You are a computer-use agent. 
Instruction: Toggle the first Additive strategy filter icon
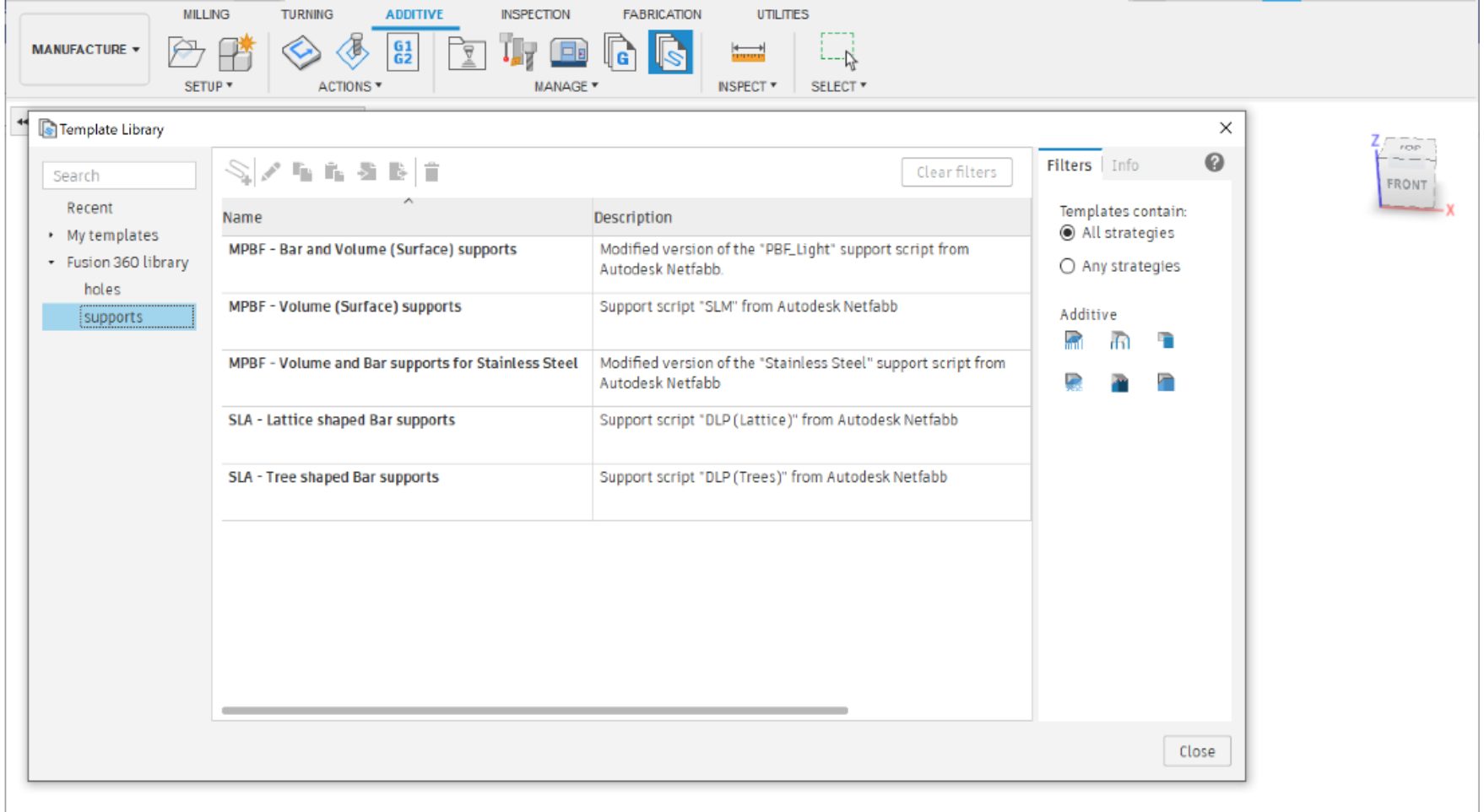coord(1073,340)
